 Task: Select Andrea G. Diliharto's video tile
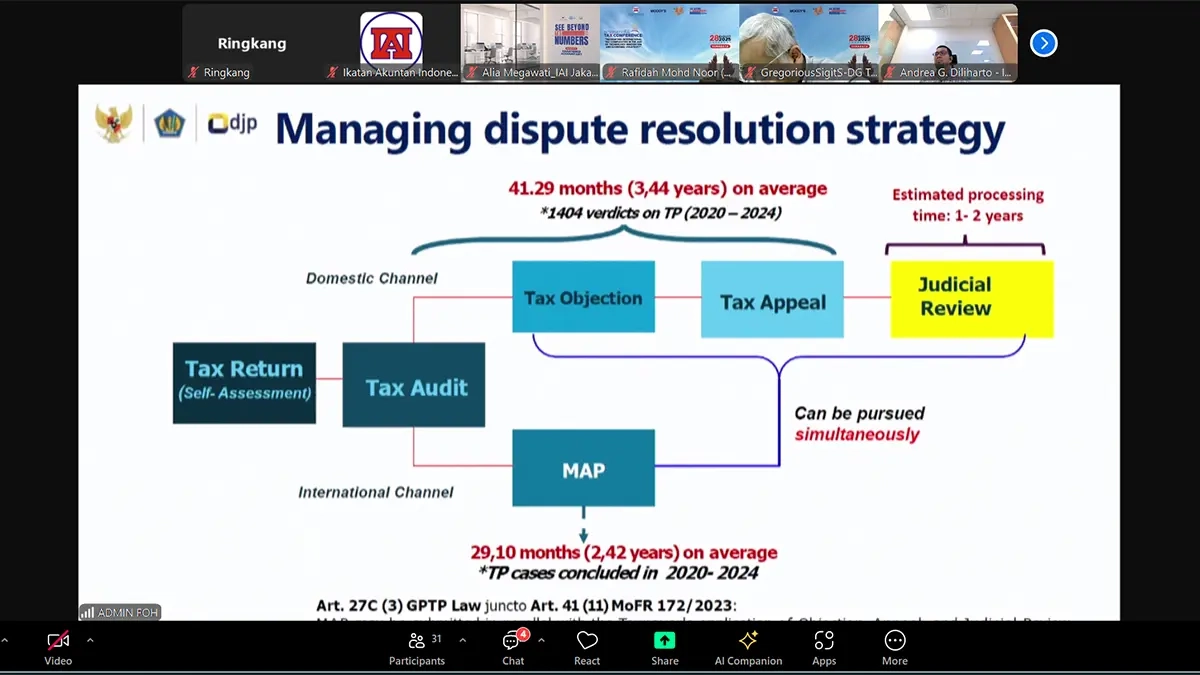[947, 43]
